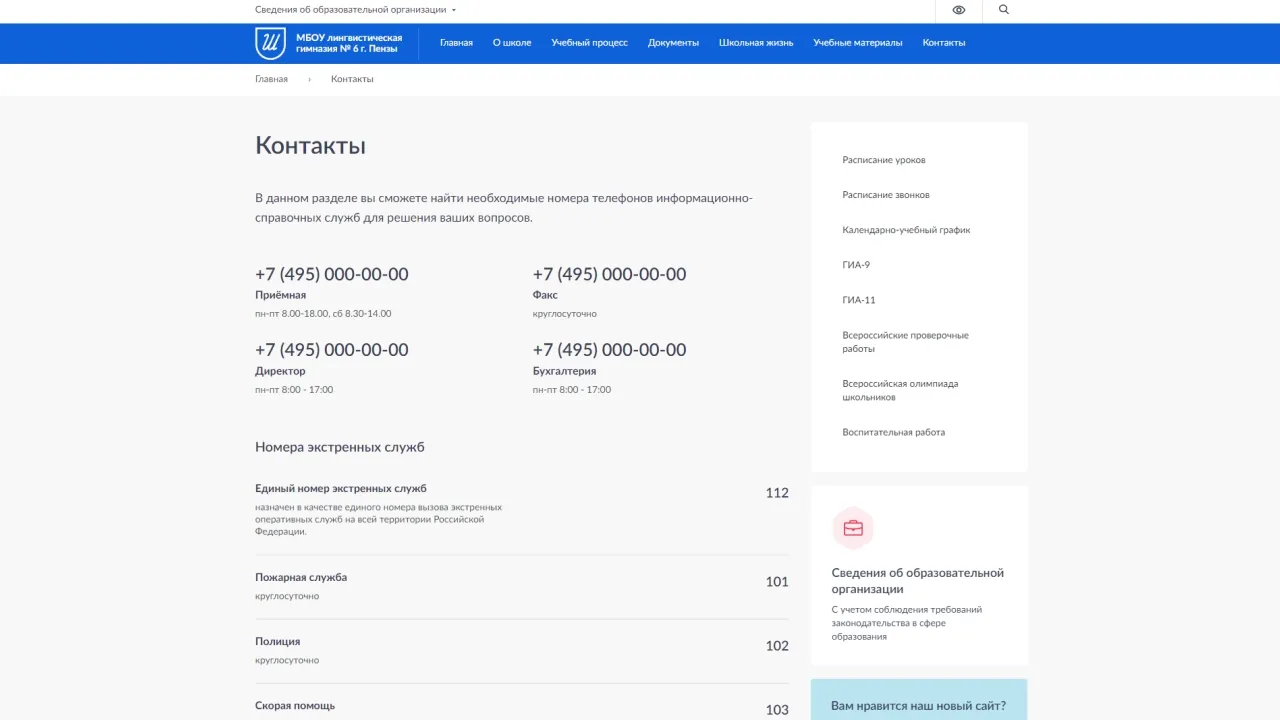Click the 'Скорая помощь' row title

pos(295,706)
